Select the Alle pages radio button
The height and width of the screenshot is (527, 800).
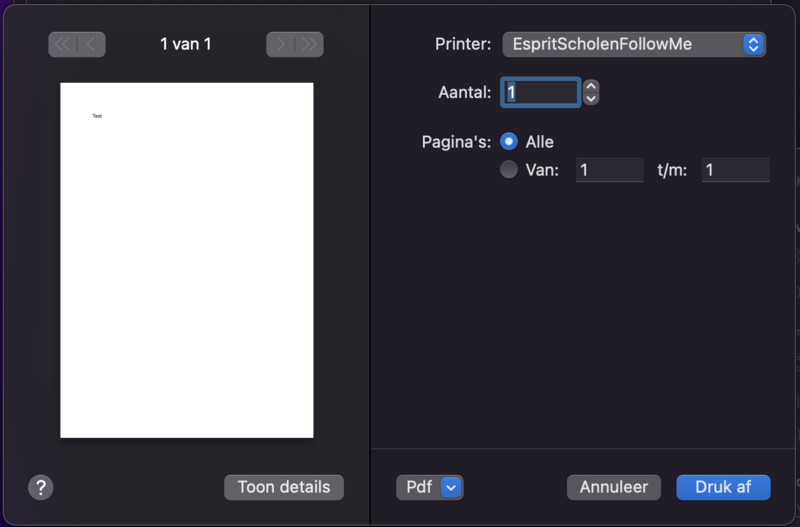[x=509, y=142]
